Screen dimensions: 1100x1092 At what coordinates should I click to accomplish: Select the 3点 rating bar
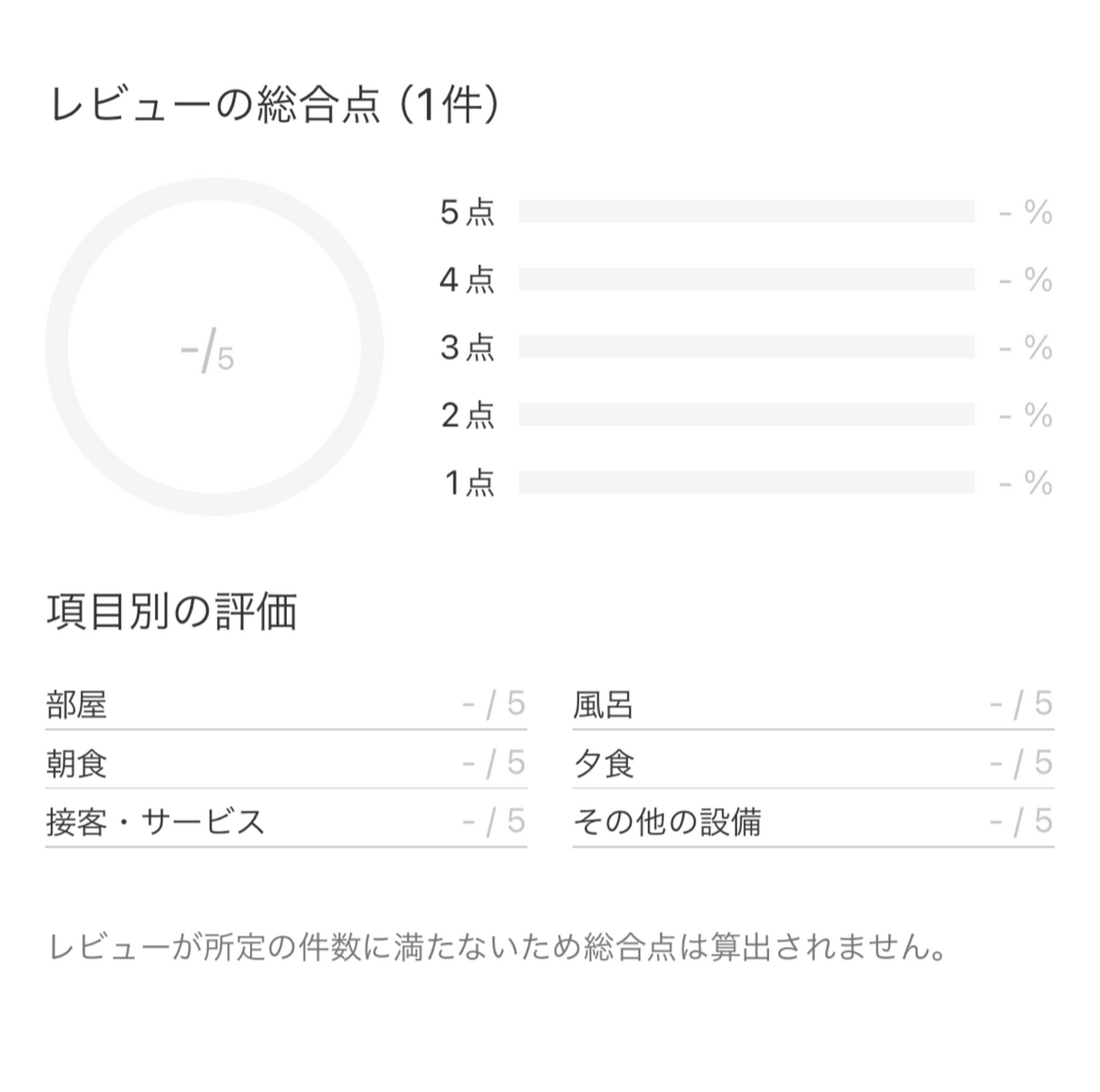pyautogui.click(x=746, y=347)
